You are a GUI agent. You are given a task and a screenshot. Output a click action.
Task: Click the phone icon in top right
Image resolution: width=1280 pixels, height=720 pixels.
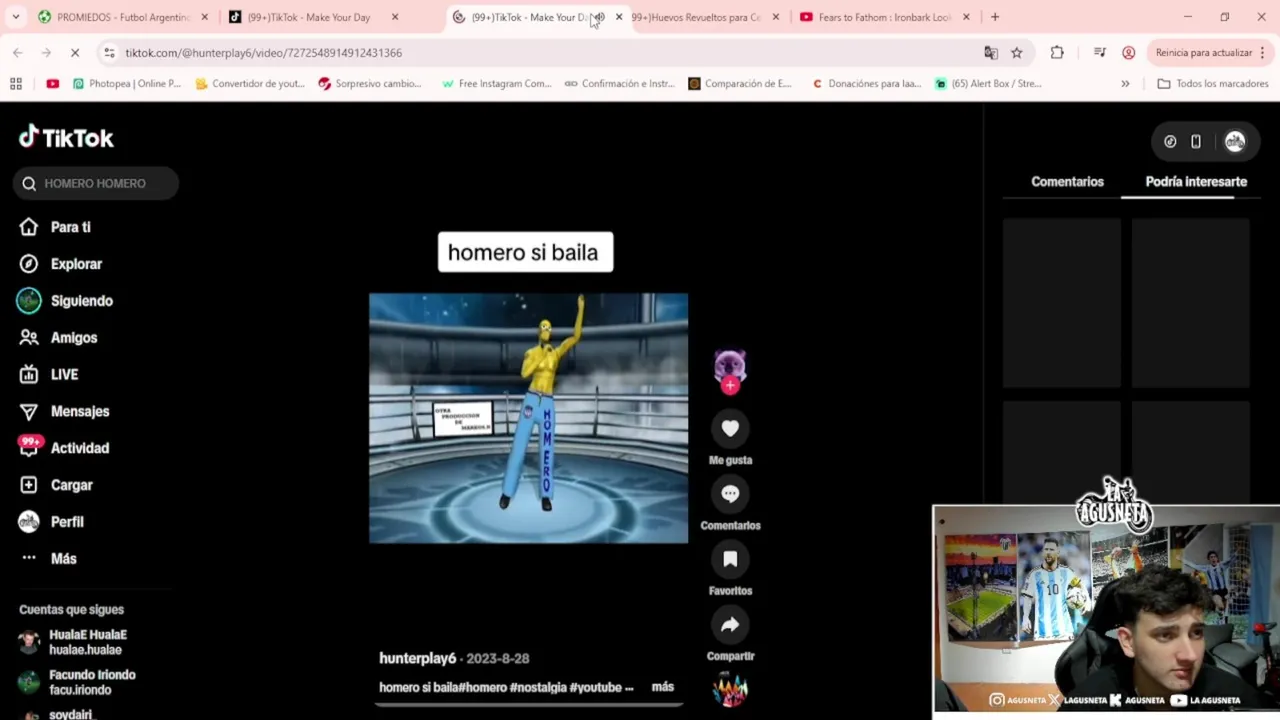(x=1196, y=142)
